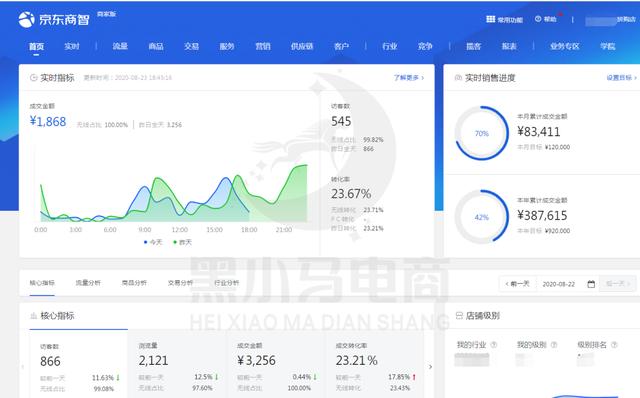Open the calendar icon beside 2020-08-22
Image resolution: width=640 pixels, height=398 pixels.
[591, 284]
